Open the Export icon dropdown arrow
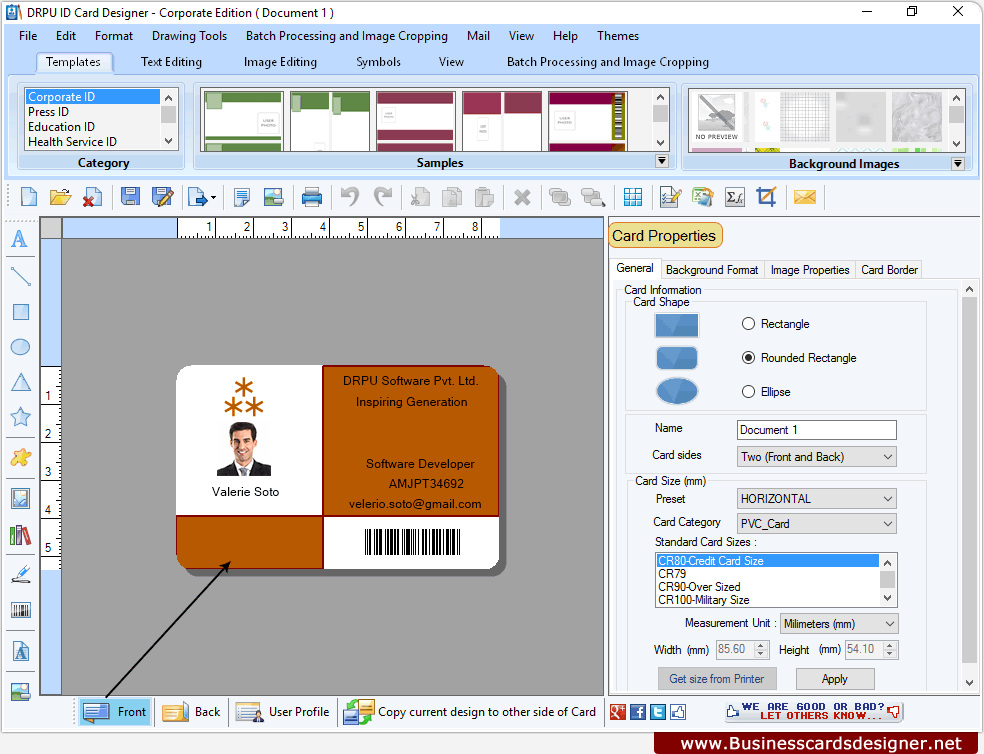This screenshot has width=984, height=754. point(213,198)
